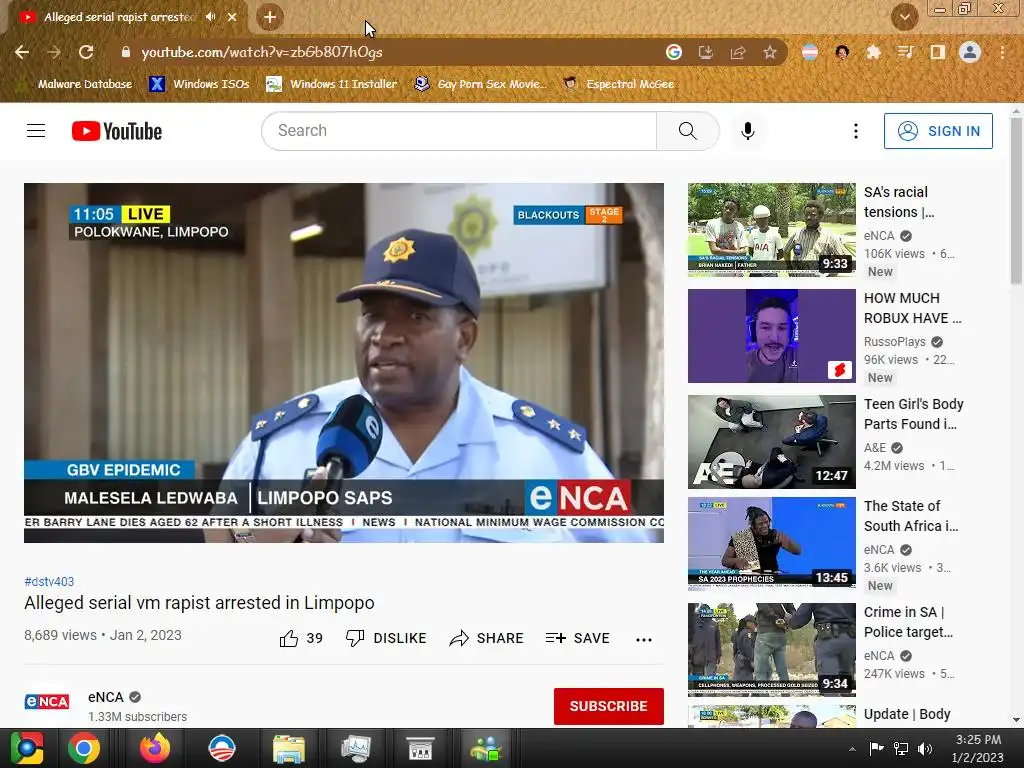
Task: Open A&E channel name
Action: pyautogui.click(x=875, y=447)
